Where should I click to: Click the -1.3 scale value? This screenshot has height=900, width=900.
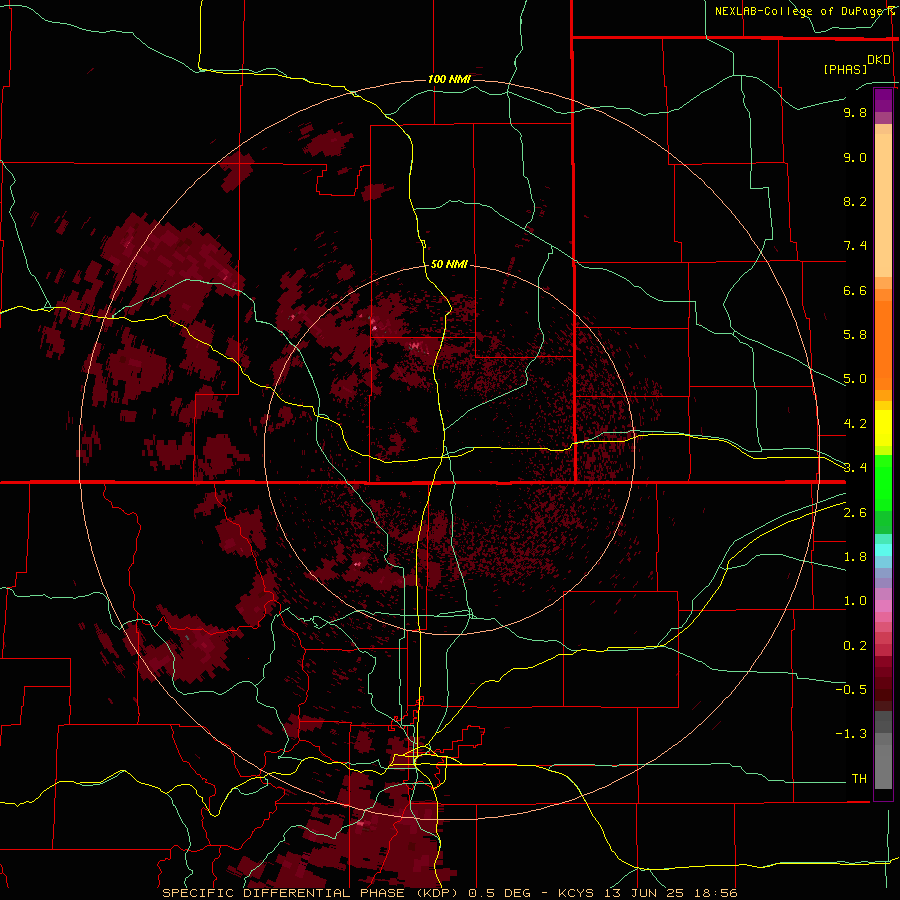pyautogui.click(x=851, y=734)
